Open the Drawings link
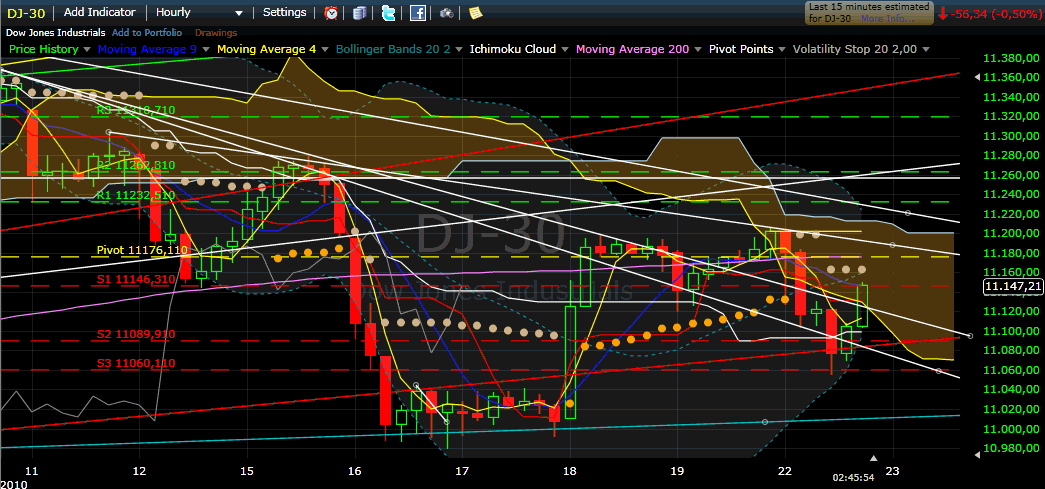The height and width of the screenshot is (489, 1045). coord(216,32)
